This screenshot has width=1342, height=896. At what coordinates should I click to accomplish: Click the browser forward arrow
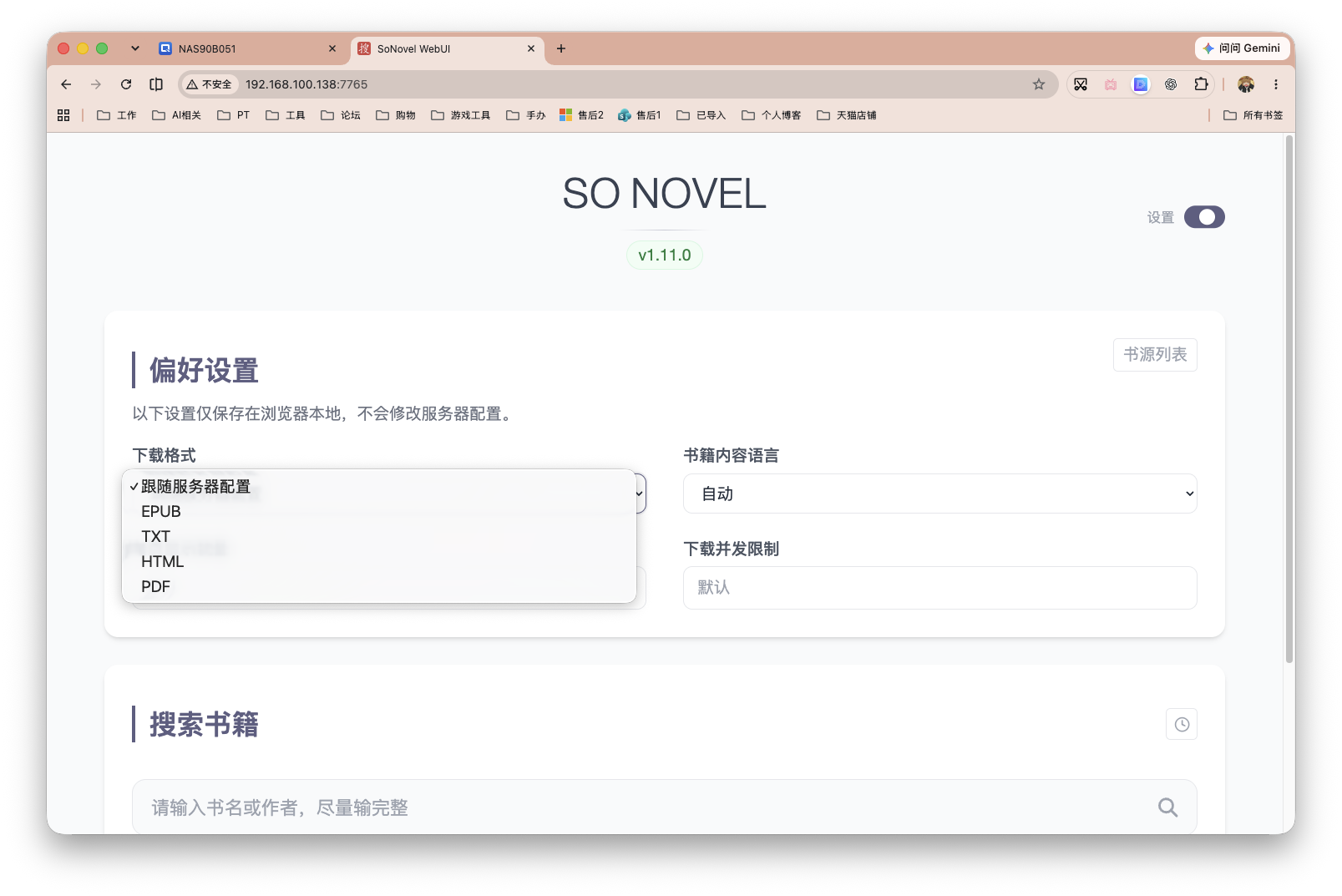[96, 84]
